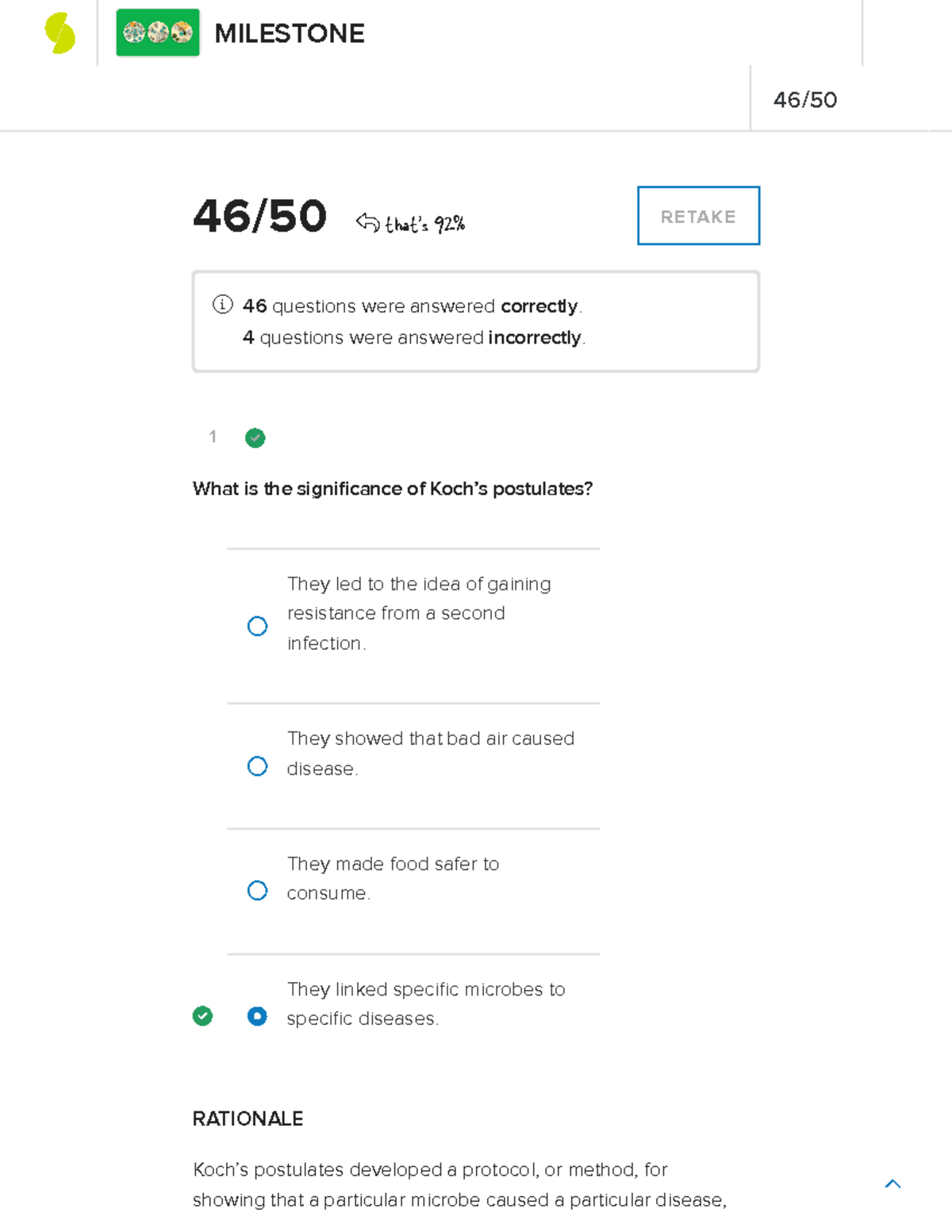Click the 46/50 score in the top bar

(x=804, y=100)
